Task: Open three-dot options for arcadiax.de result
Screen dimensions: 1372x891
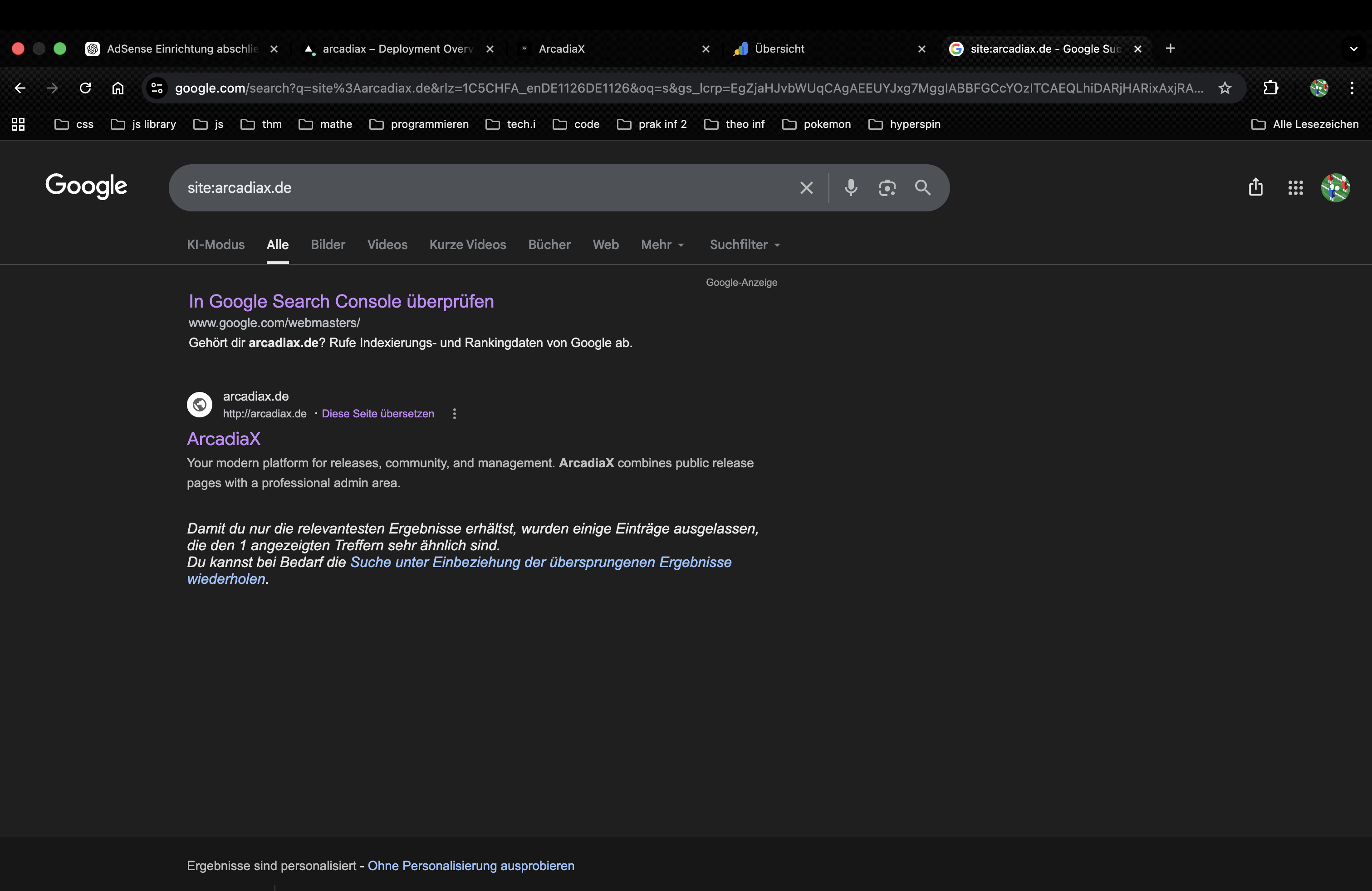Action: [x=454, y=413]
